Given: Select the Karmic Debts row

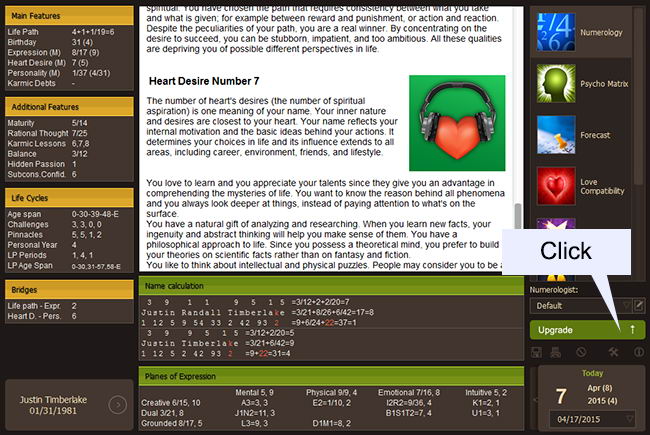Looking at the screenshot, I should click(69, 83).
